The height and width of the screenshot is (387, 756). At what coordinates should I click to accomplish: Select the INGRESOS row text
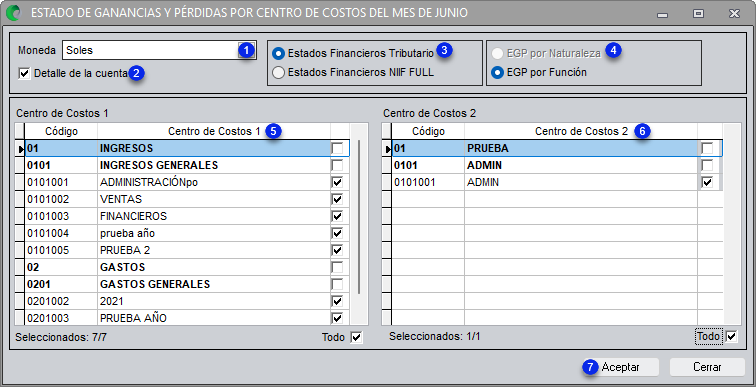point(126,148)
